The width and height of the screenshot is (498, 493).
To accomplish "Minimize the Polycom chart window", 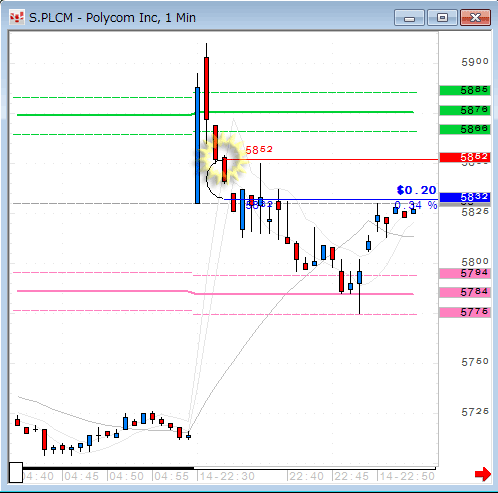I will point(409,18).
